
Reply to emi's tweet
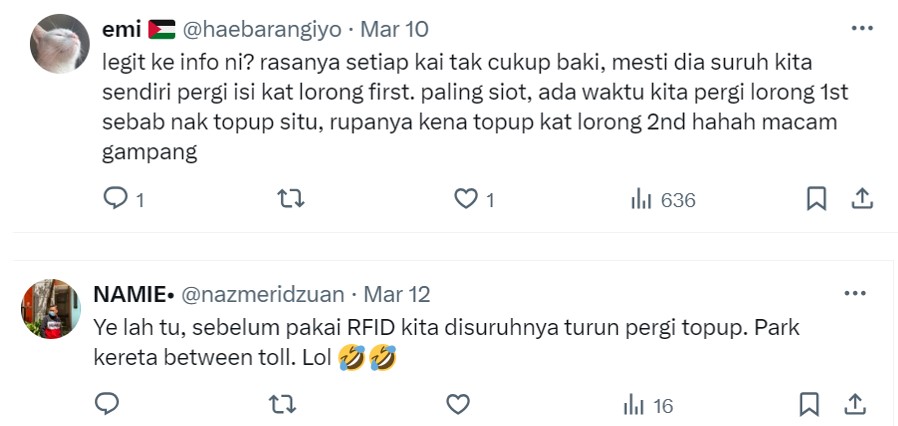pos(115,199)
